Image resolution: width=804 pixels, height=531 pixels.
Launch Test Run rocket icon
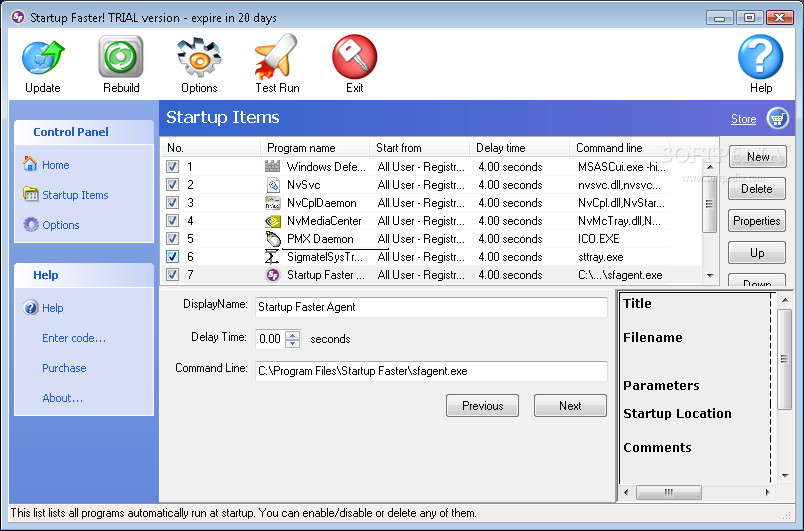click(x=276, y=57)
